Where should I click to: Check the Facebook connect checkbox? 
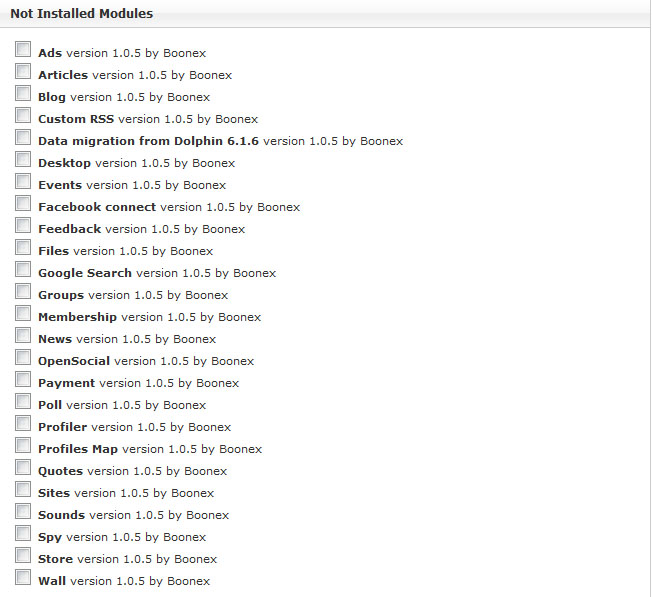(x=23, y=203)
